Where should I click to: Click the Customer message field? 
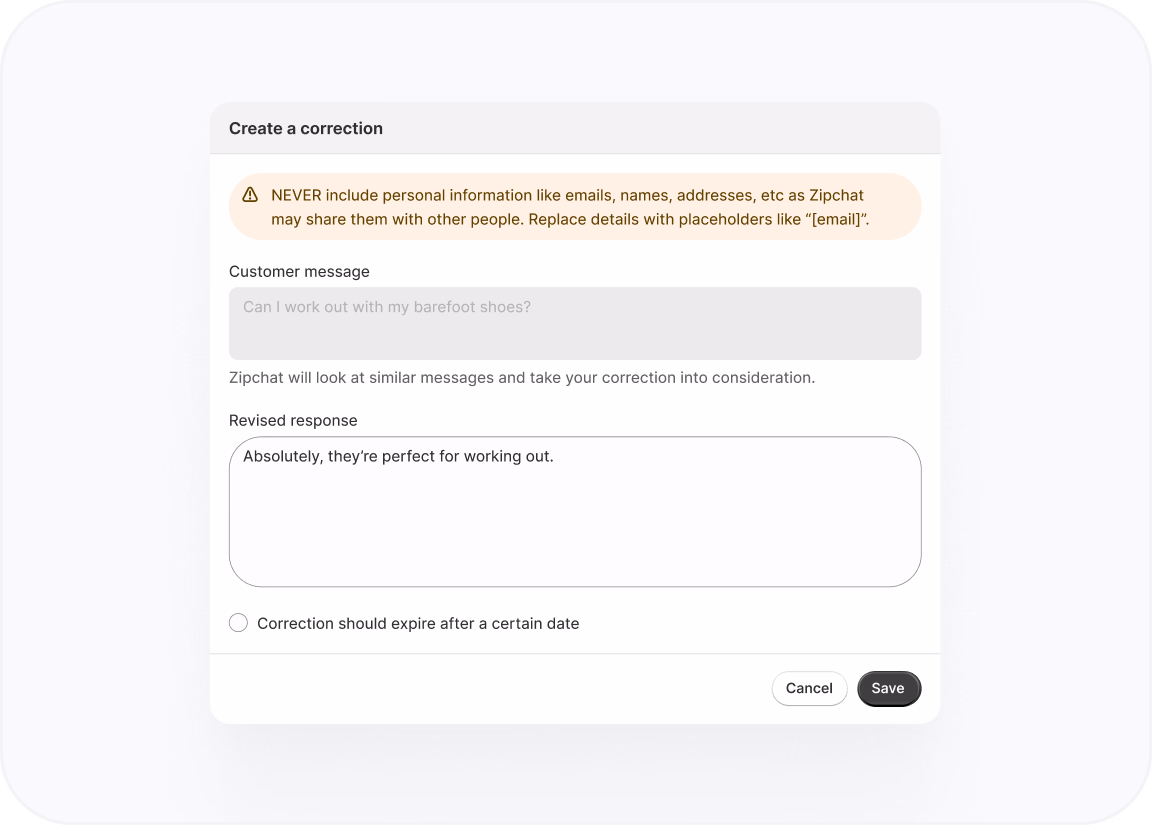tap(575, 322)
